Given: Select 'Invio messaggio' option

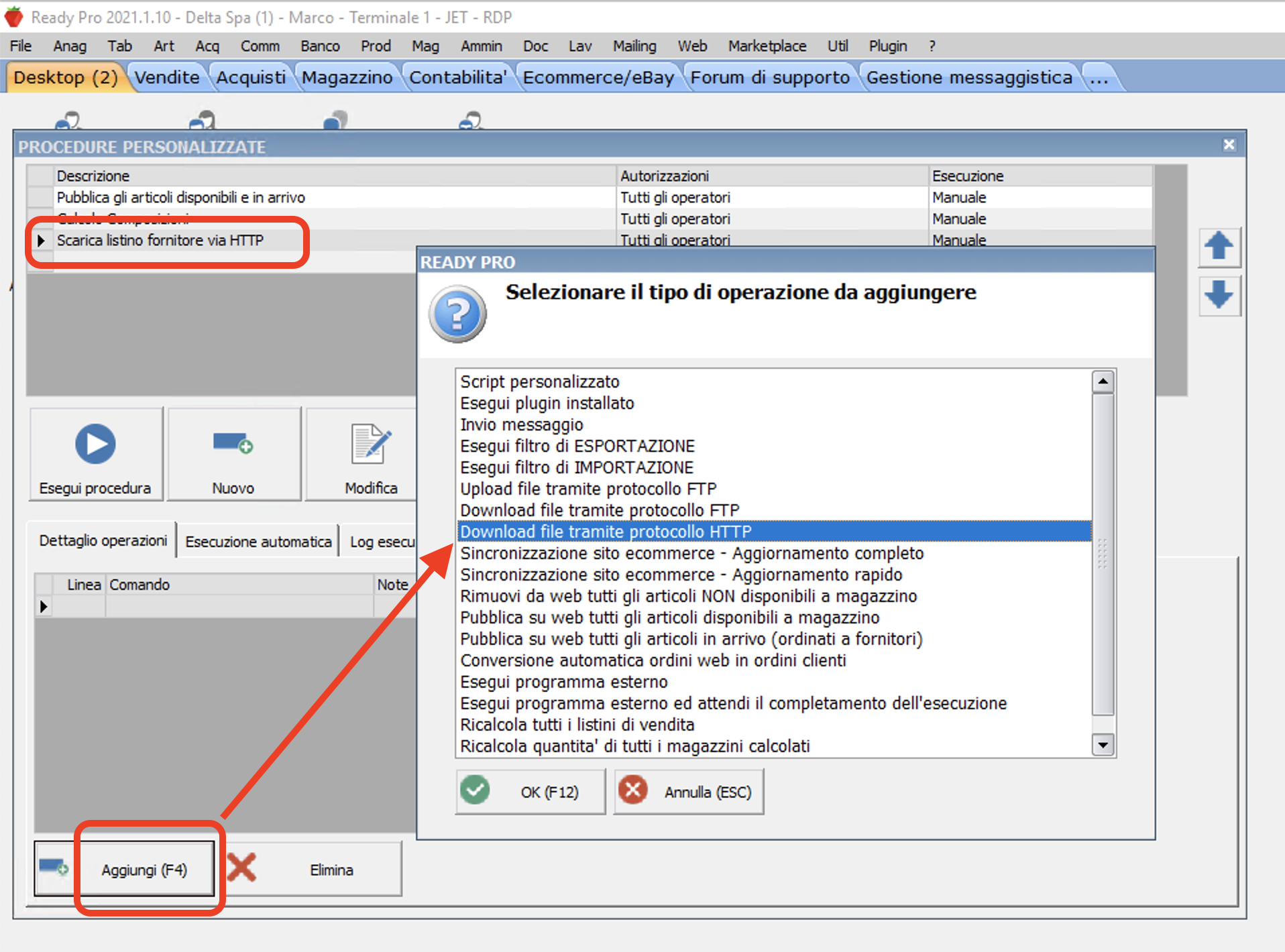Looking at the screenshot, I should pos(775,424).
